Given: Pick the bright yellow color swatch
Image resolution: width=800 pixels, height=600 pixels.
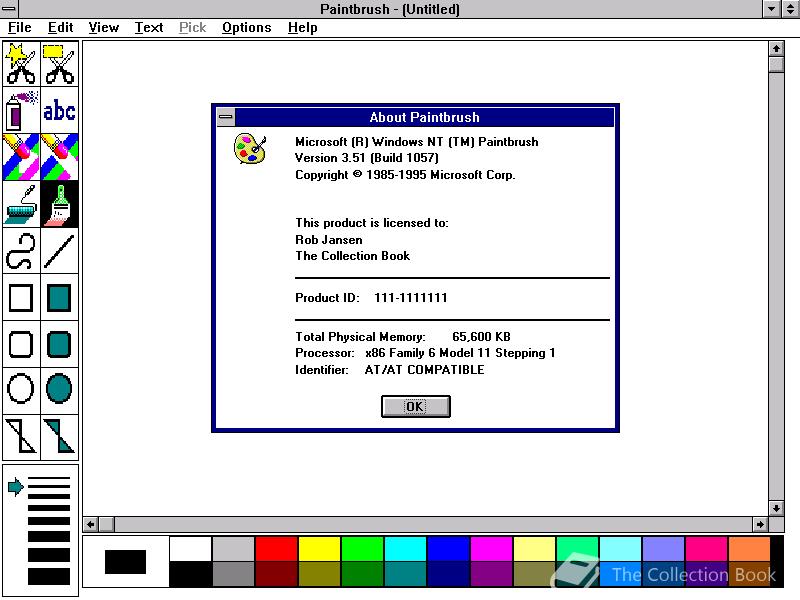Looking at the screenshot, I should pos(319,548).
